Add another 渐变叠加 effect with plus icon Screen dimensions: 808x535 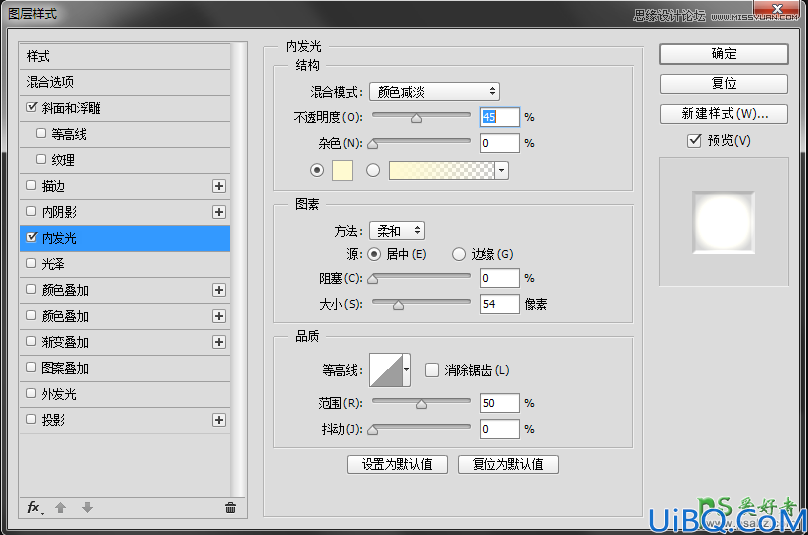(219, 342)
